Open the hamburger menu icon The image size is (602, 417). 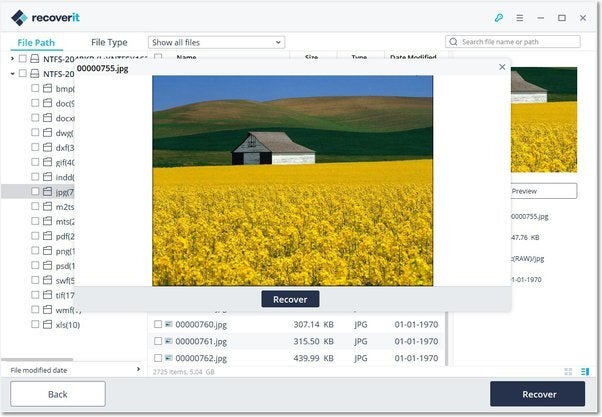click(x=519, y=17)
